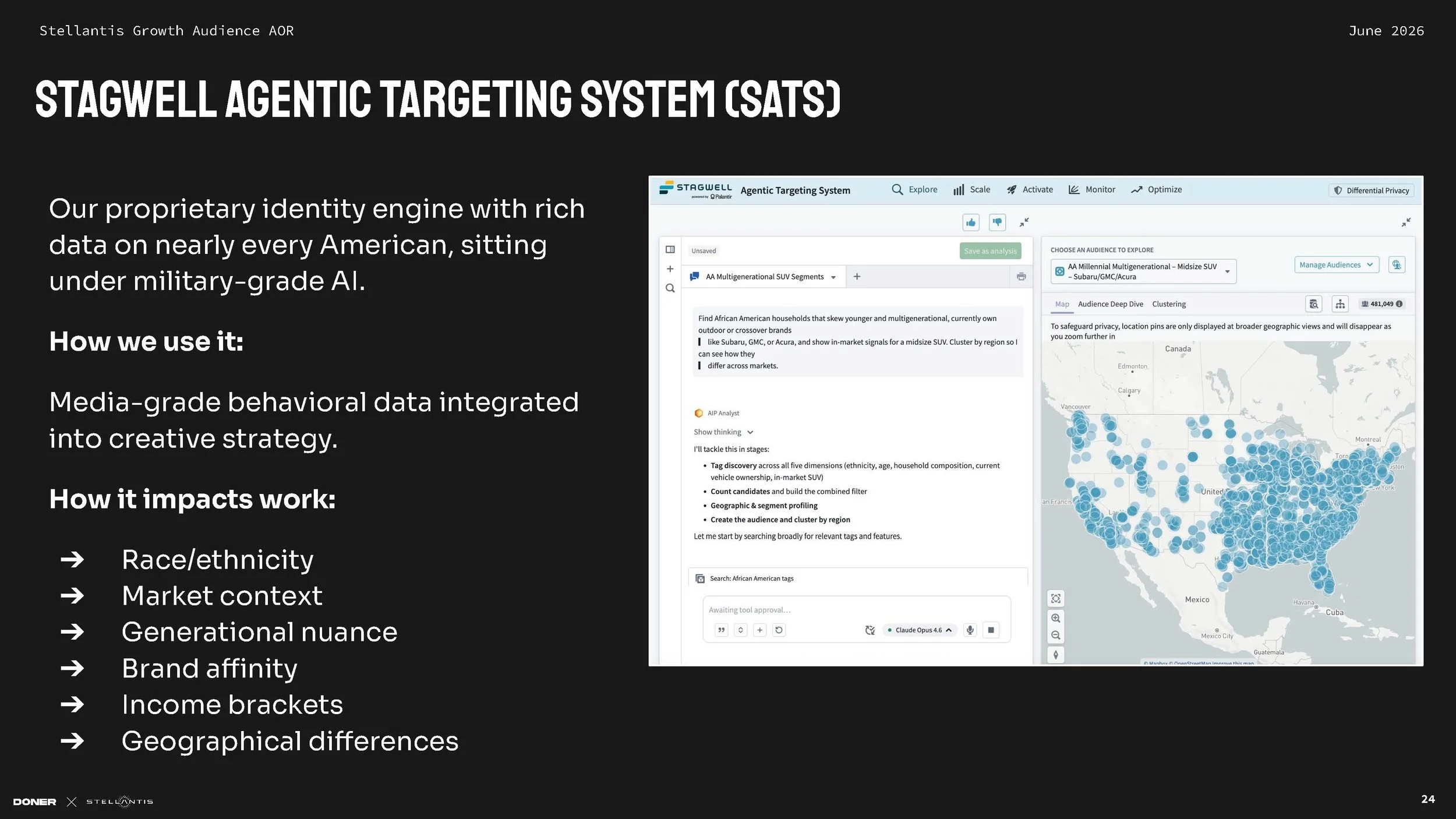The width and height of the screenshot is (1456, 819).
Task: Click the Unsaved status badge
Action: click(704, 251)
